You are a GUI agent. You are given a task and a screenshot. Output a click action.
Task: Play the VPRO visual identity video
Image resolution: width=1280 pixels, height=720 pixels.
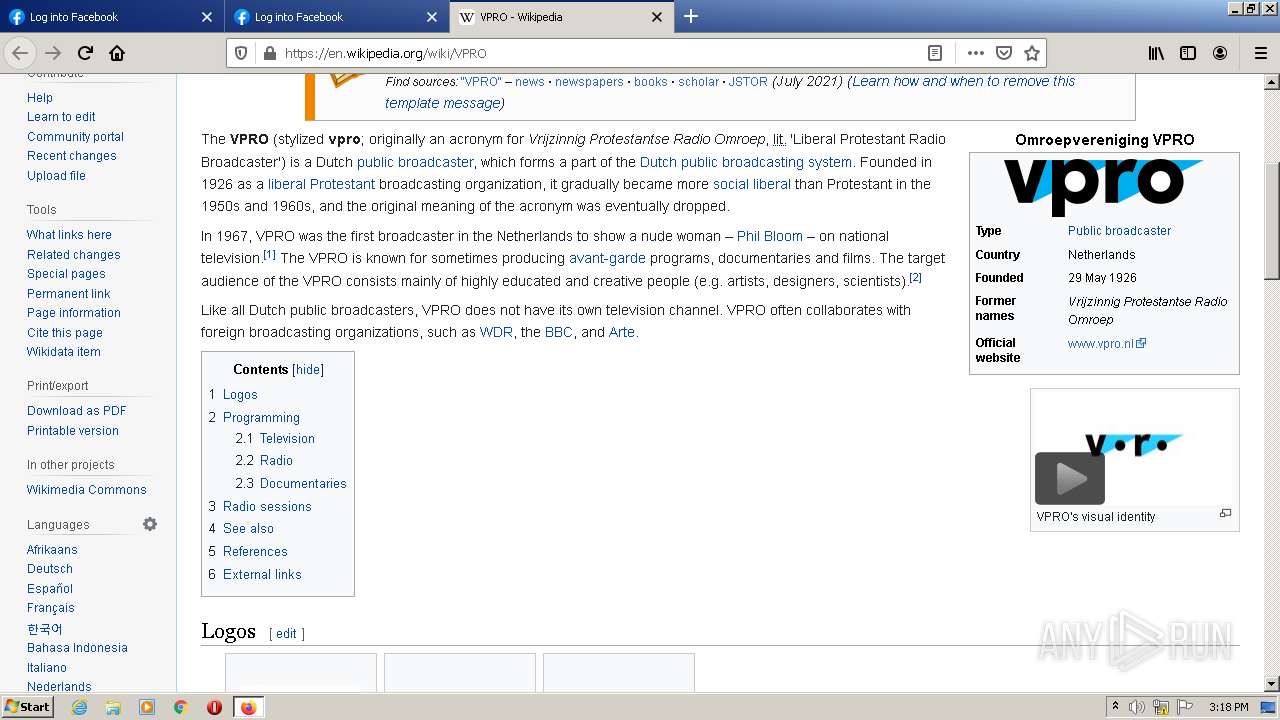point(1070,478)
